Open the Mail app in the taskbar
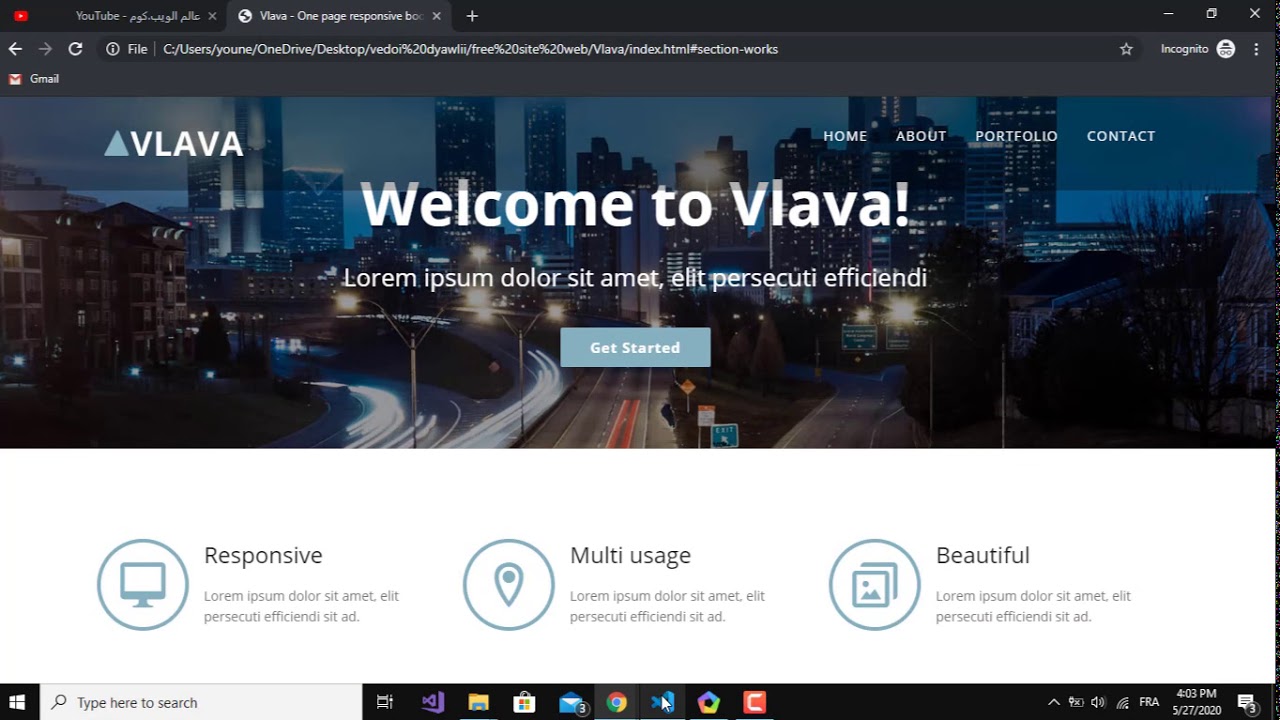Image resolution: width=1280 pixels, height=720 pixels. click(x=571, y=702)
